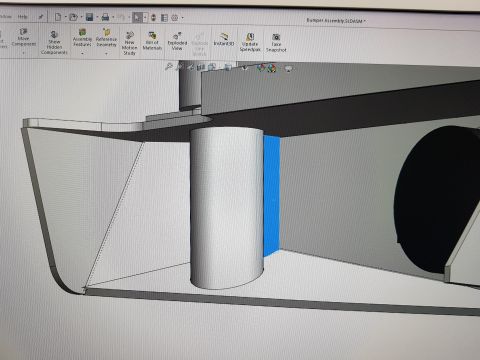This screenshot has height=360, width=480.
Task: Open the Display Style cube icon
Action: pyautogui.click(x=228, y=68)
